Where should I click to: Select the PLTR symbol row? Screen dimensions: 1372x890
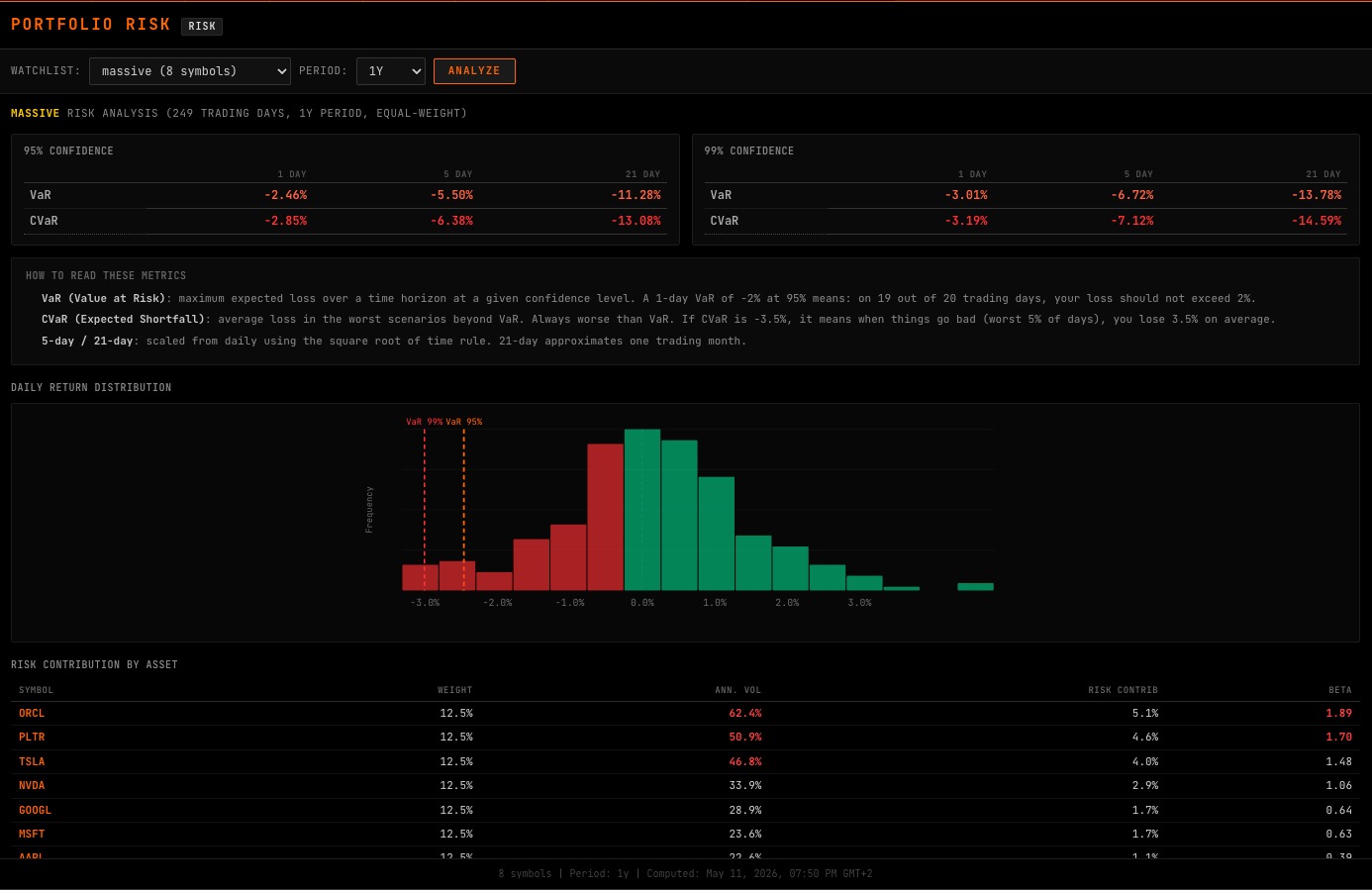[685, 738]
